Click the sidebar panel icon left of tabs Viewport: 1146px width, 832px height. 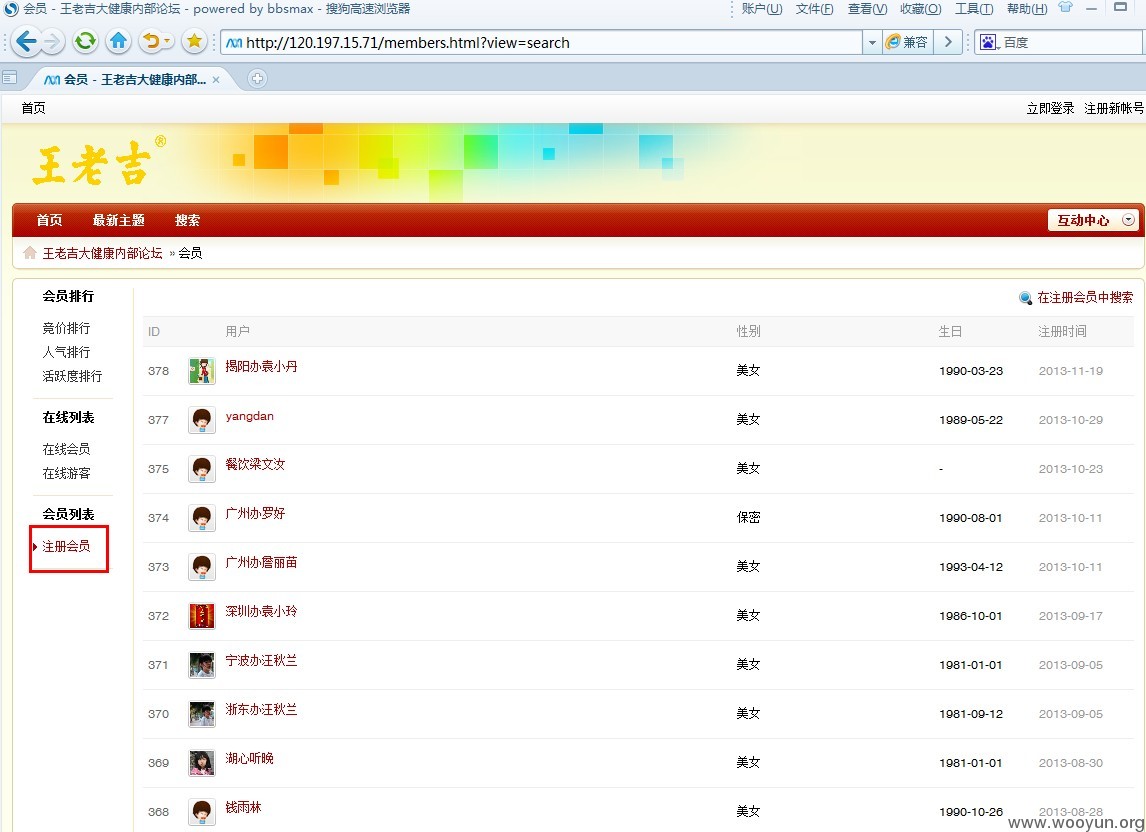tap(10, 77)
